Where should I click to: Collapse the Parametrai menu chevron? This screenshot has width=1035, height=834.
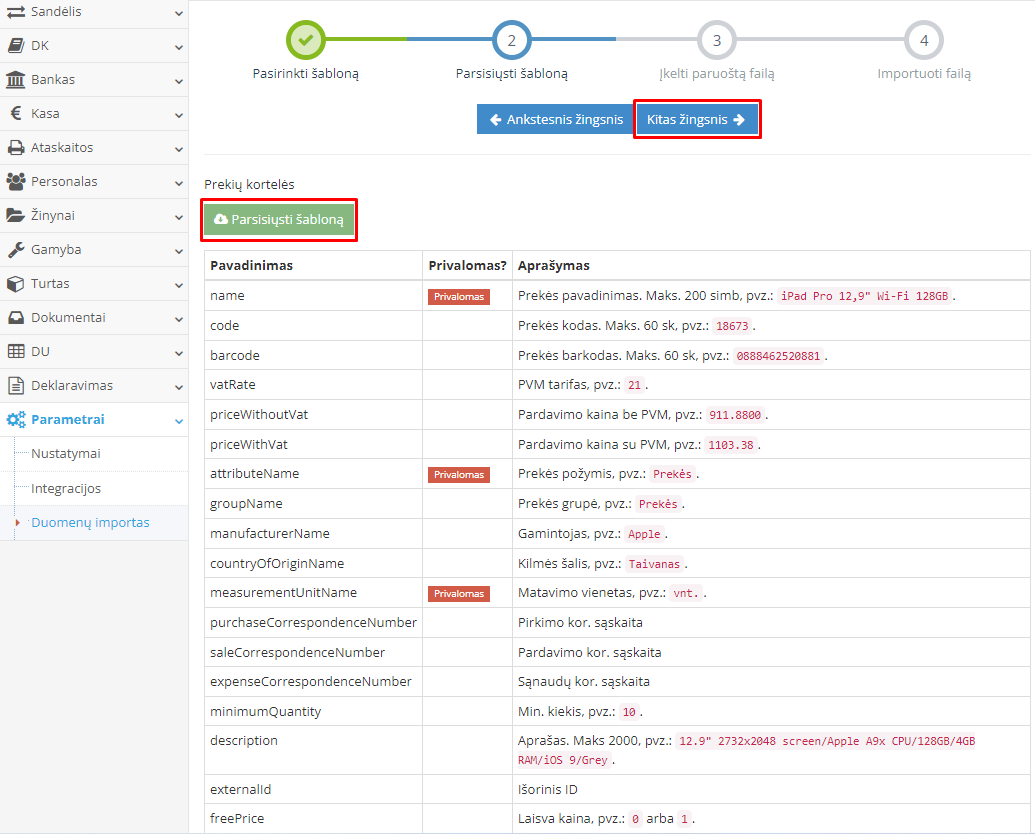pos(178,421)
